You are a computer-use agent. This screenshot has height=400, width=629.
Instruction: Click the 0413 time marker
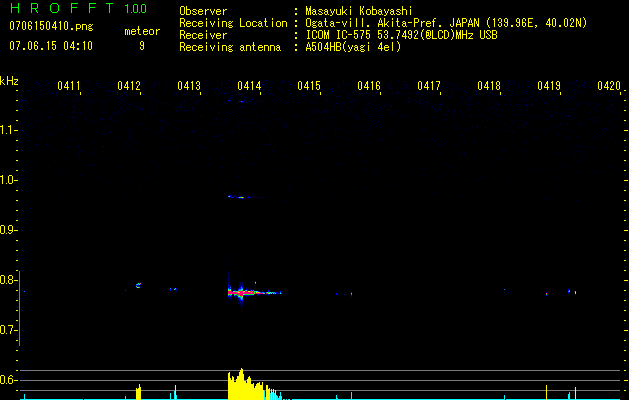tap(189, 85)
